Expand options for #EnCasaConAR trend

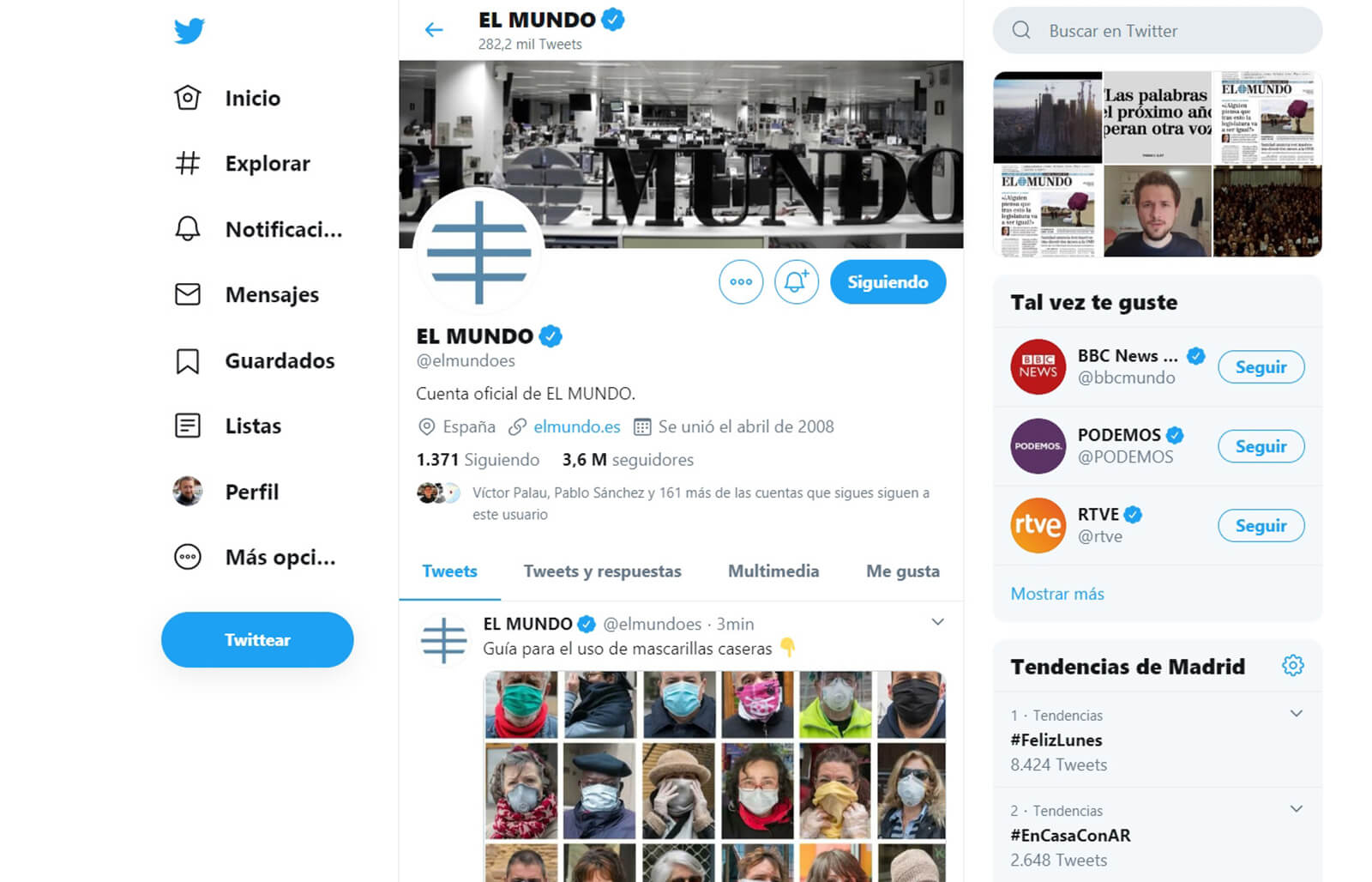(1296, 809)
